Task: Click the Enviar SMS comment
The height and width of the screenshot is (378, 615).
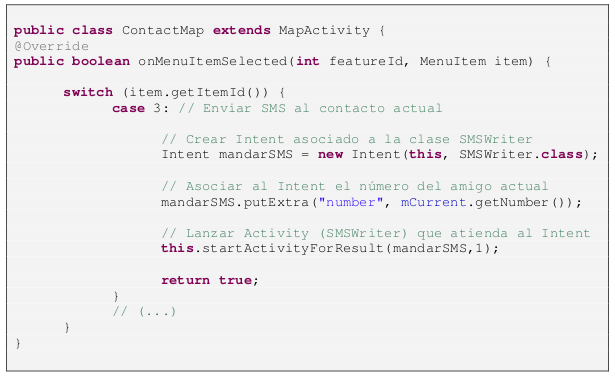Action: (x=310, y=108)
